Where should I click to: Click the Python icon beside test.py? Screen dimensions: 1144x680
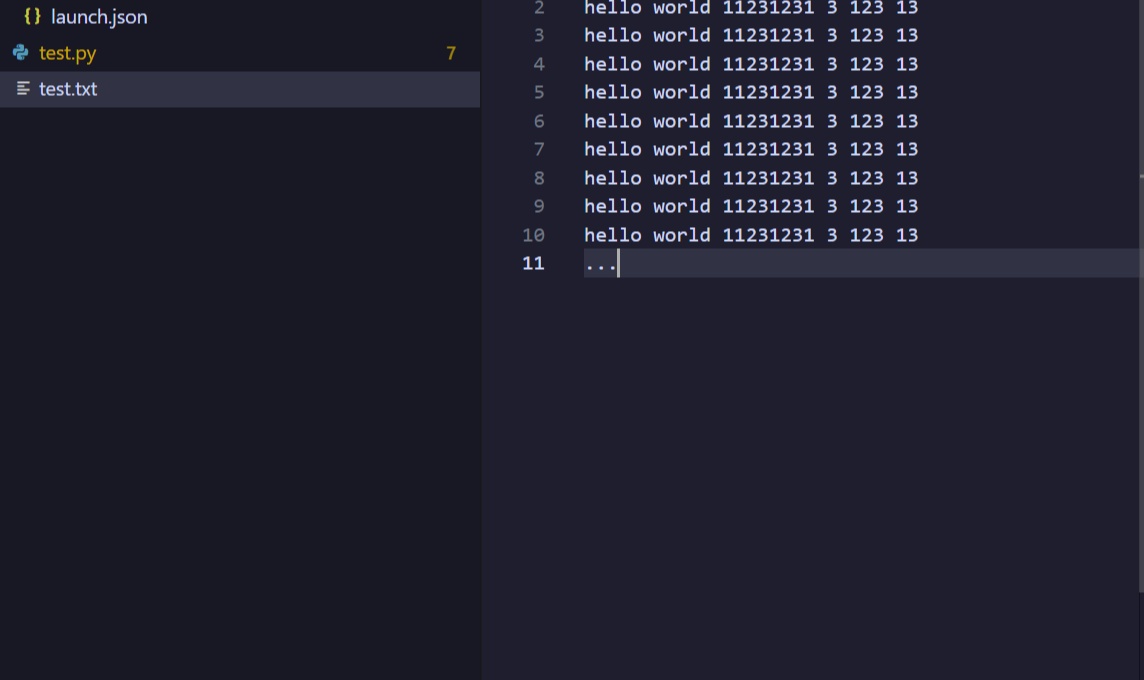click(x=20, y=53)
